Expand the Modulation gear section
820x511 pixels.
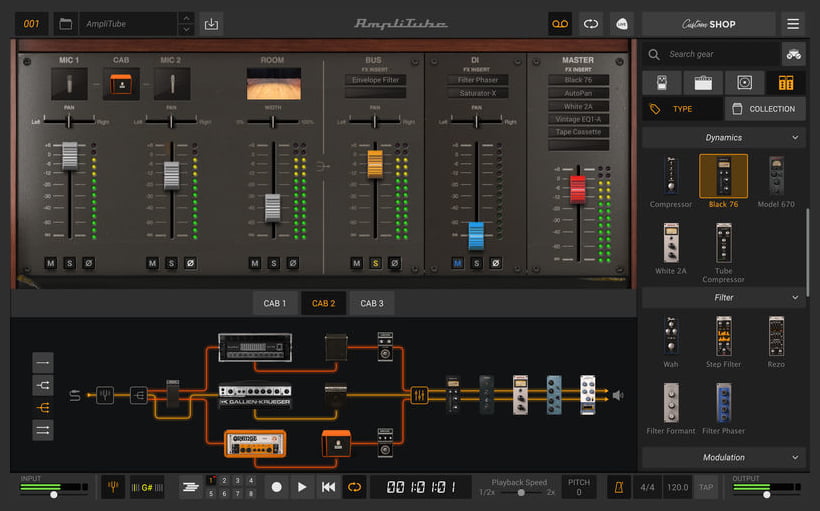(x=724, y=458)
